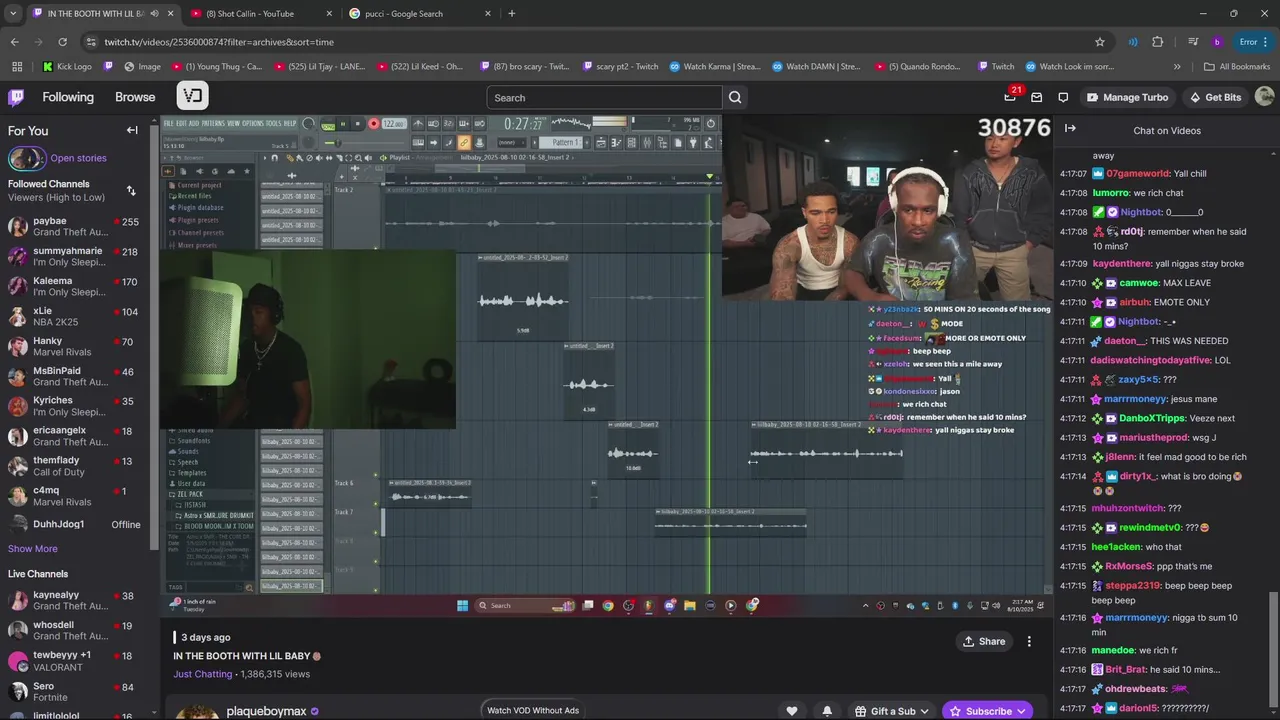Open Chrome media controls icon
This screenshot has width=1280, height=720.
point(1193,42)
